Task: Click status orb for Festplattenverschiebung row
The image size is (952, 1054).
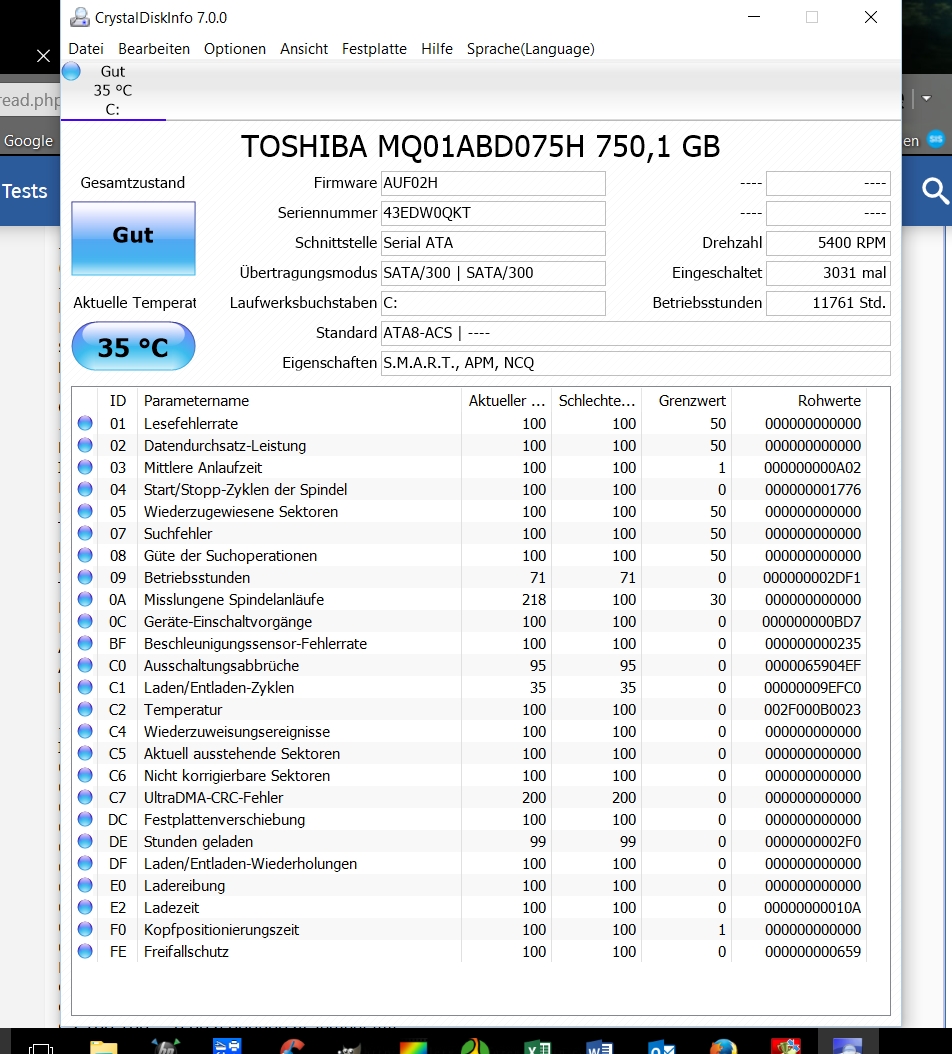Action: [85, 819]
